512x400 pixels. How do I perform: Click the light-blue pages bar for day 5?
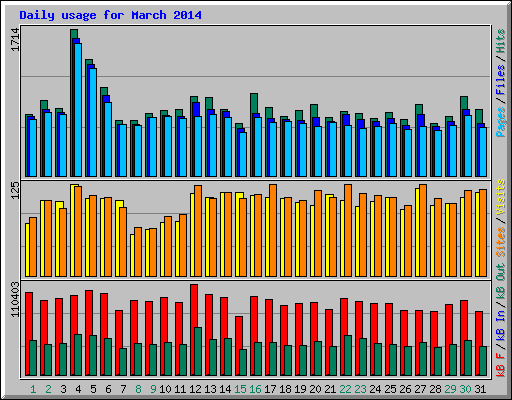pos(93,122)
